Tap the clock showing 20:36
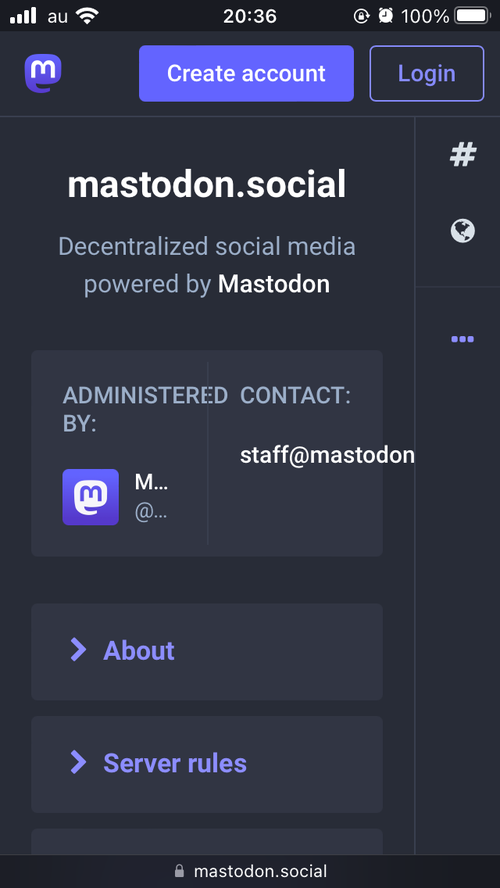 tap(250, 16)
